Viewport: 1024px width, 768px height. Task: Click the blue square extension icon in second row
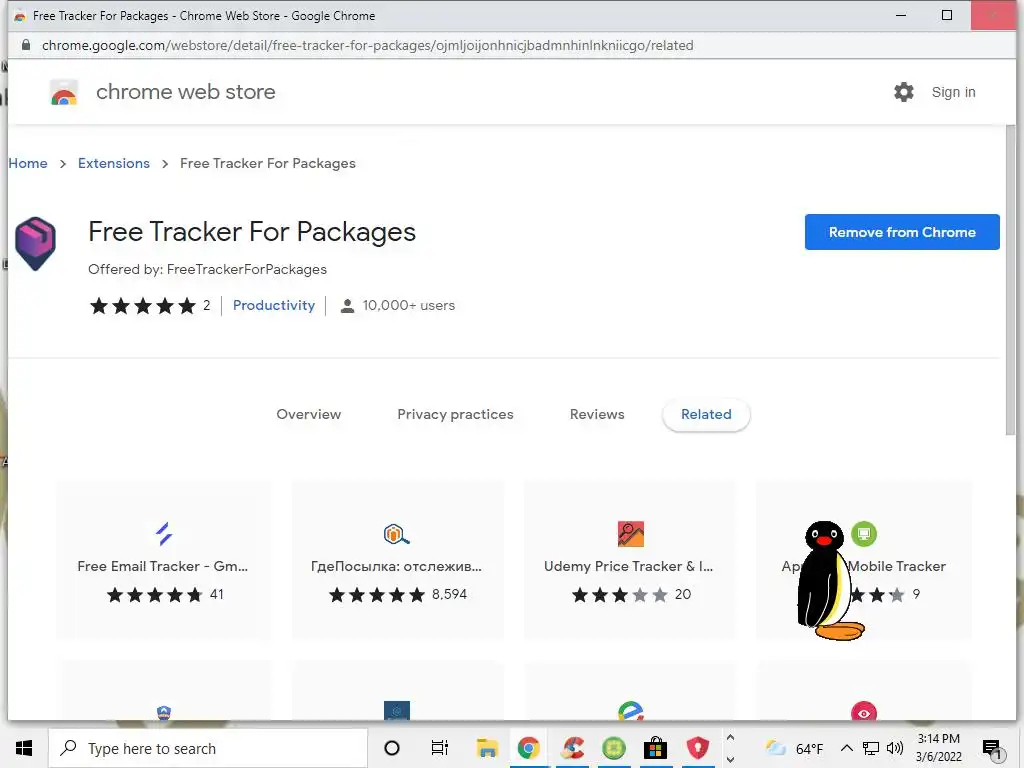[x=396, y=711]
